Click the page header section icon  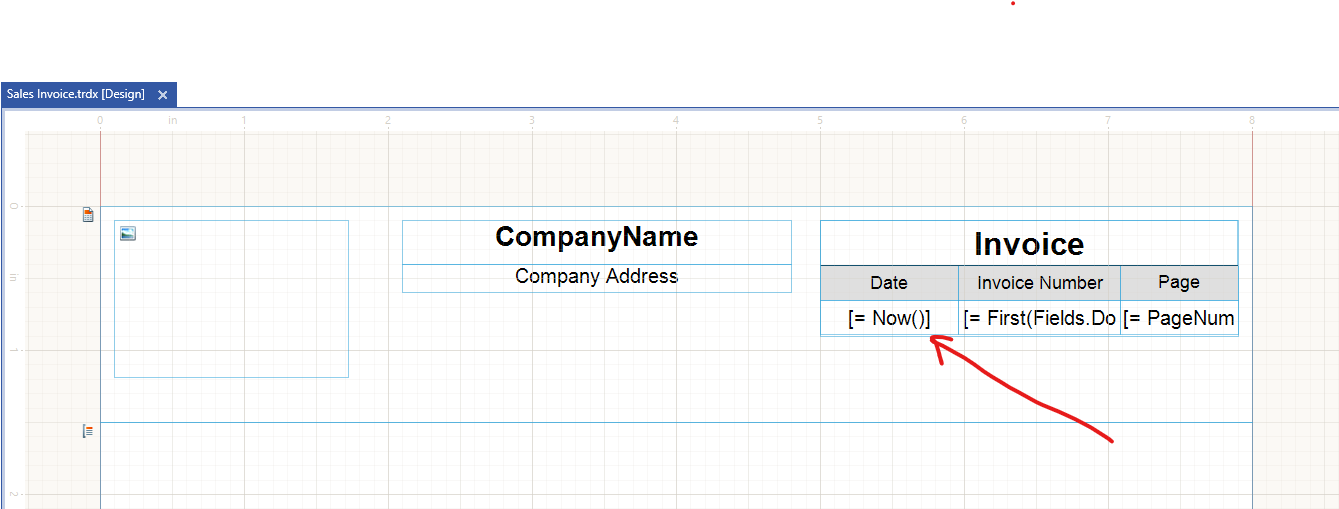click(x=88, y=214)
